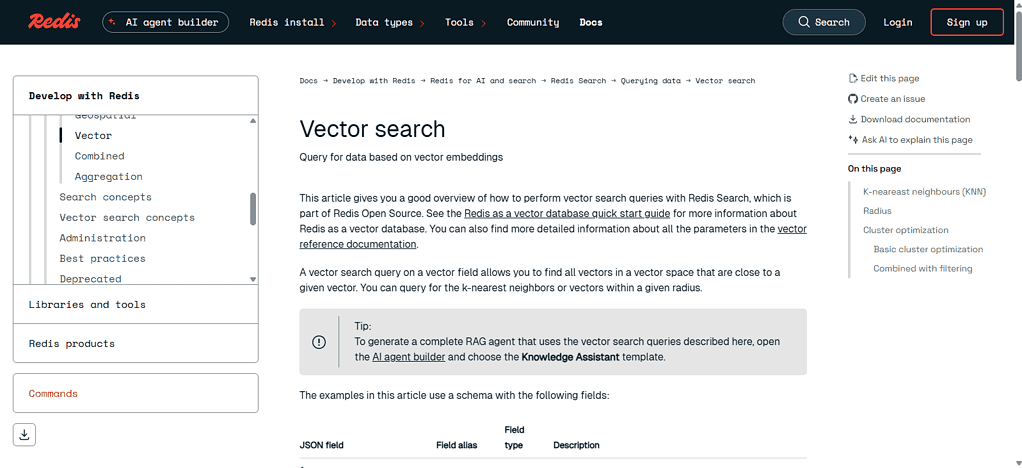Open the Commands link
This screenshot has height=468, width=1022.
pos(53,394)
